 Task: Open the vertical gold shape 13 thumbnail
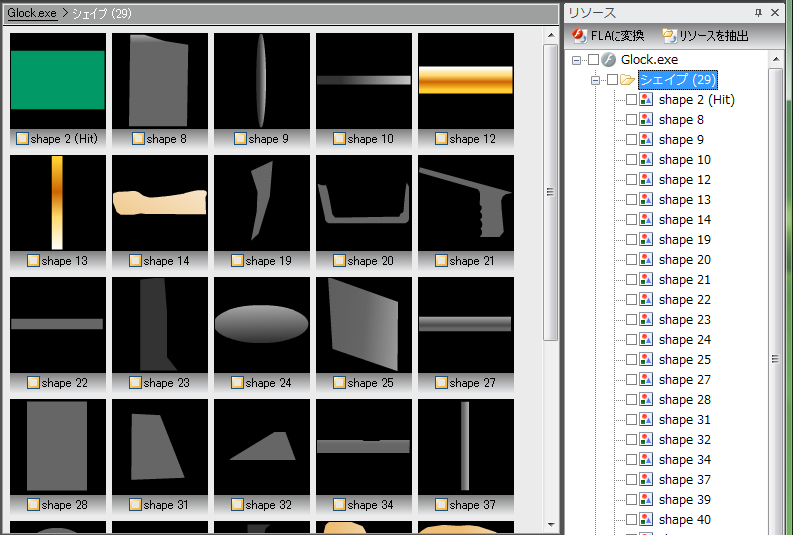pos(58,203)
